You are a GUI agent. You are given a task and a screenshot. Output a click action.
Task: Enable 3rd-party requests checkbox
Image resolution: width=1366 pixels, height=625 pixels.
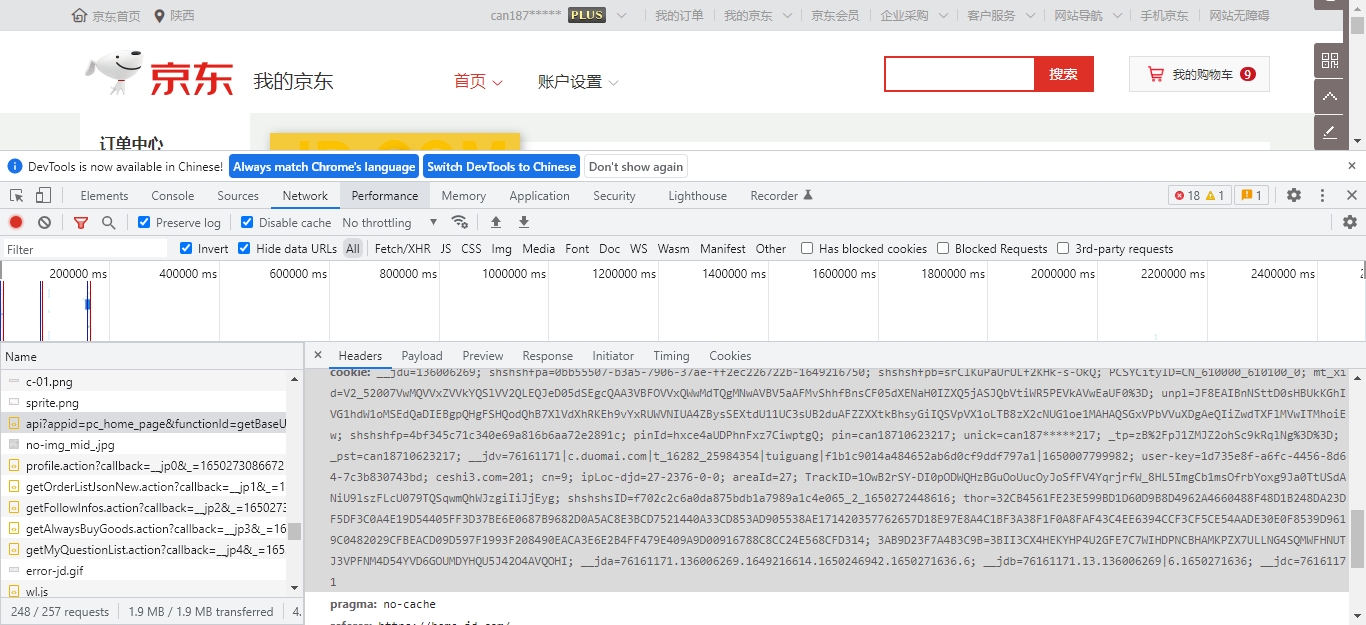(x=1063, y=248)
